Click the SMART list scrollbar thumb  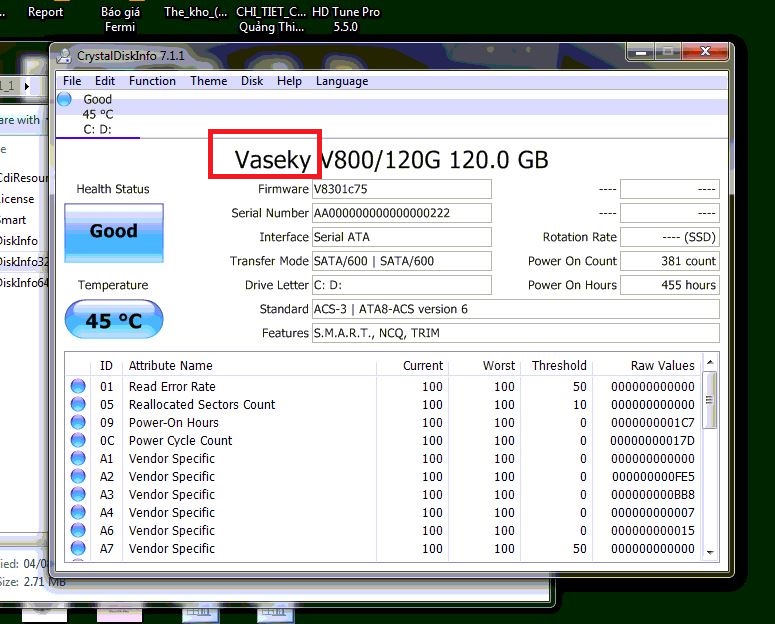710,400
